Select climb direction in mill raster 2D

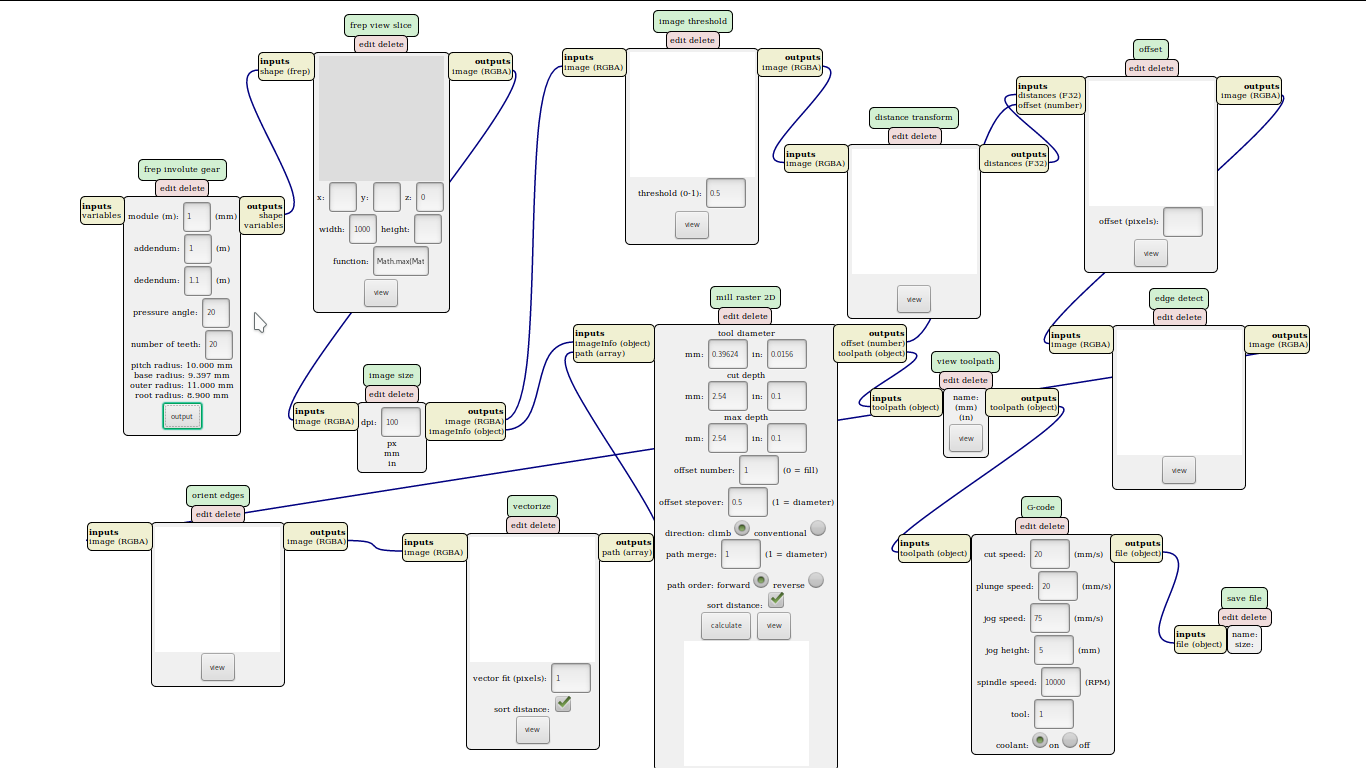click(x=743, y=528)
